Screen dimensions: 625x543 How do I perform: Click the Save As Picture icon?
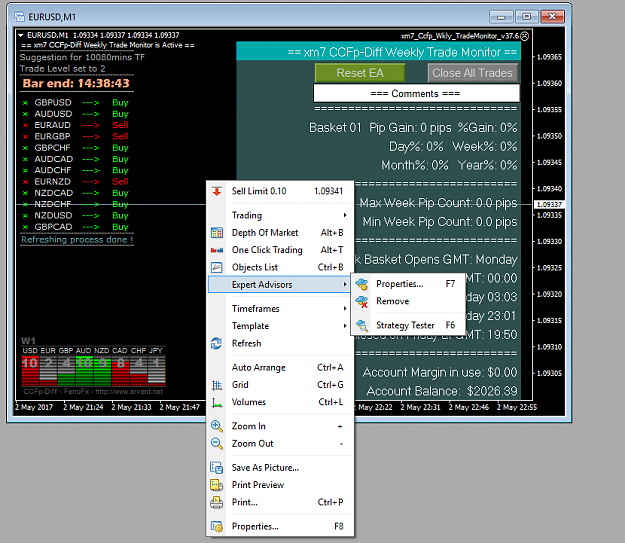(217, 468)
